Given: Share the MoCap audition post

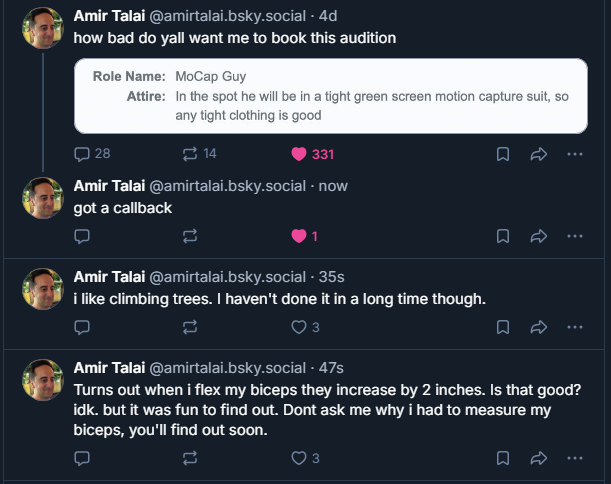Looking at the screenshot, I should click(x=538, y=154).
